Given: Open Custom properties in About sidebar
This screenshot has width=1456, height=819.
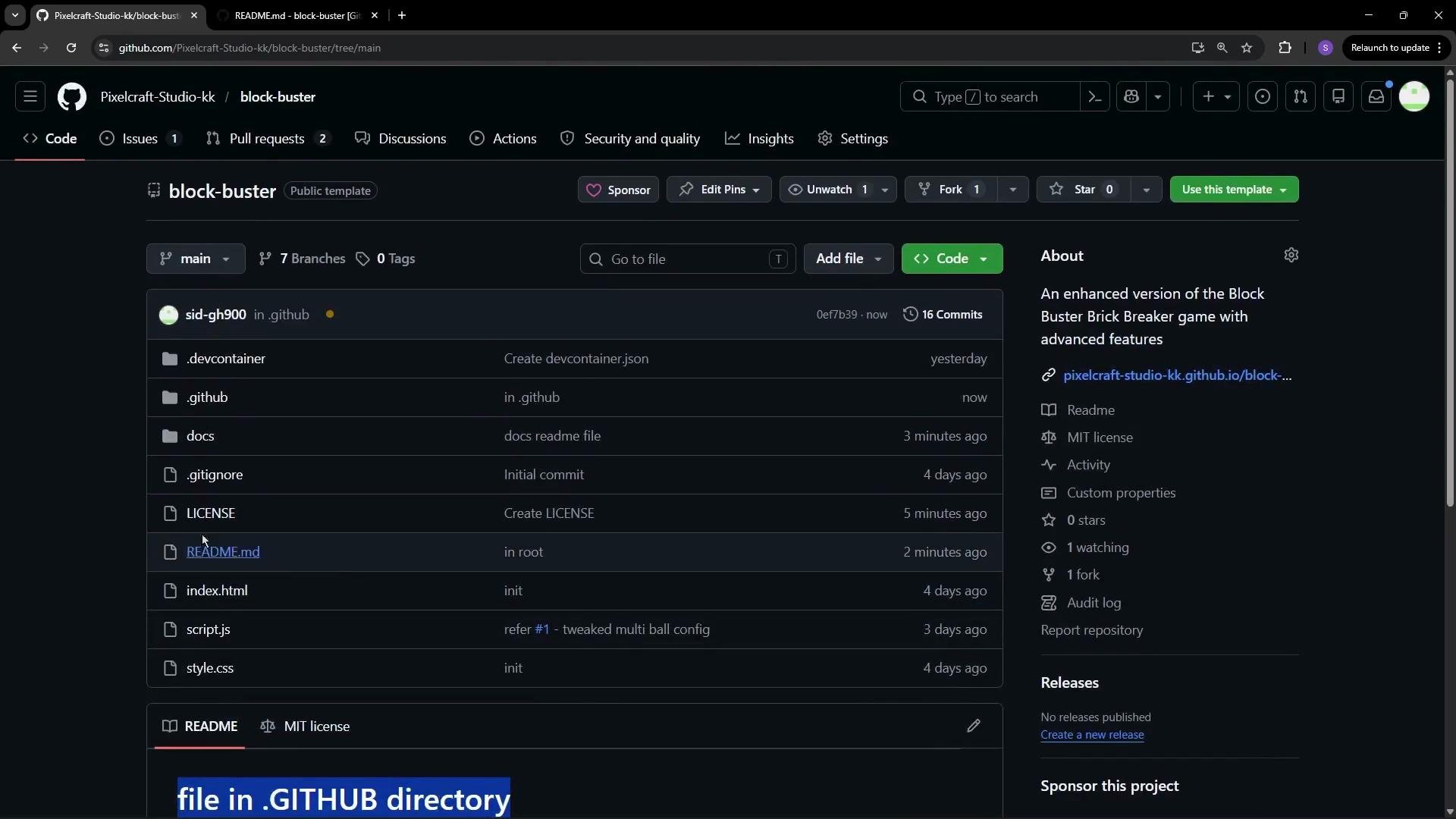Looking at the screenshot, I should (x=1121, y=493).
